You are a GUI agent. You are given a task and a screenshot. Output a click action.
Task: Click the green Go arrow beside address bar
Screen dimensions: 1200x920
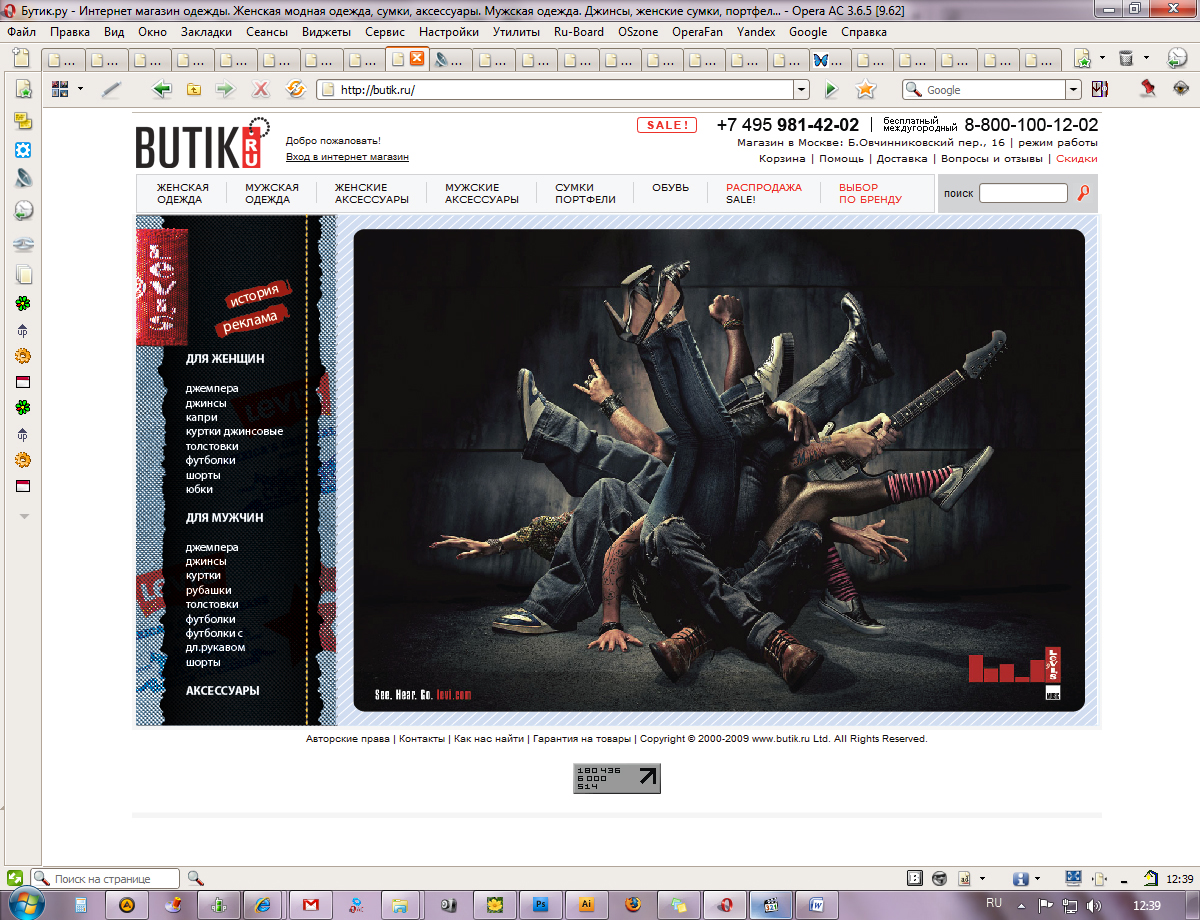830,89
